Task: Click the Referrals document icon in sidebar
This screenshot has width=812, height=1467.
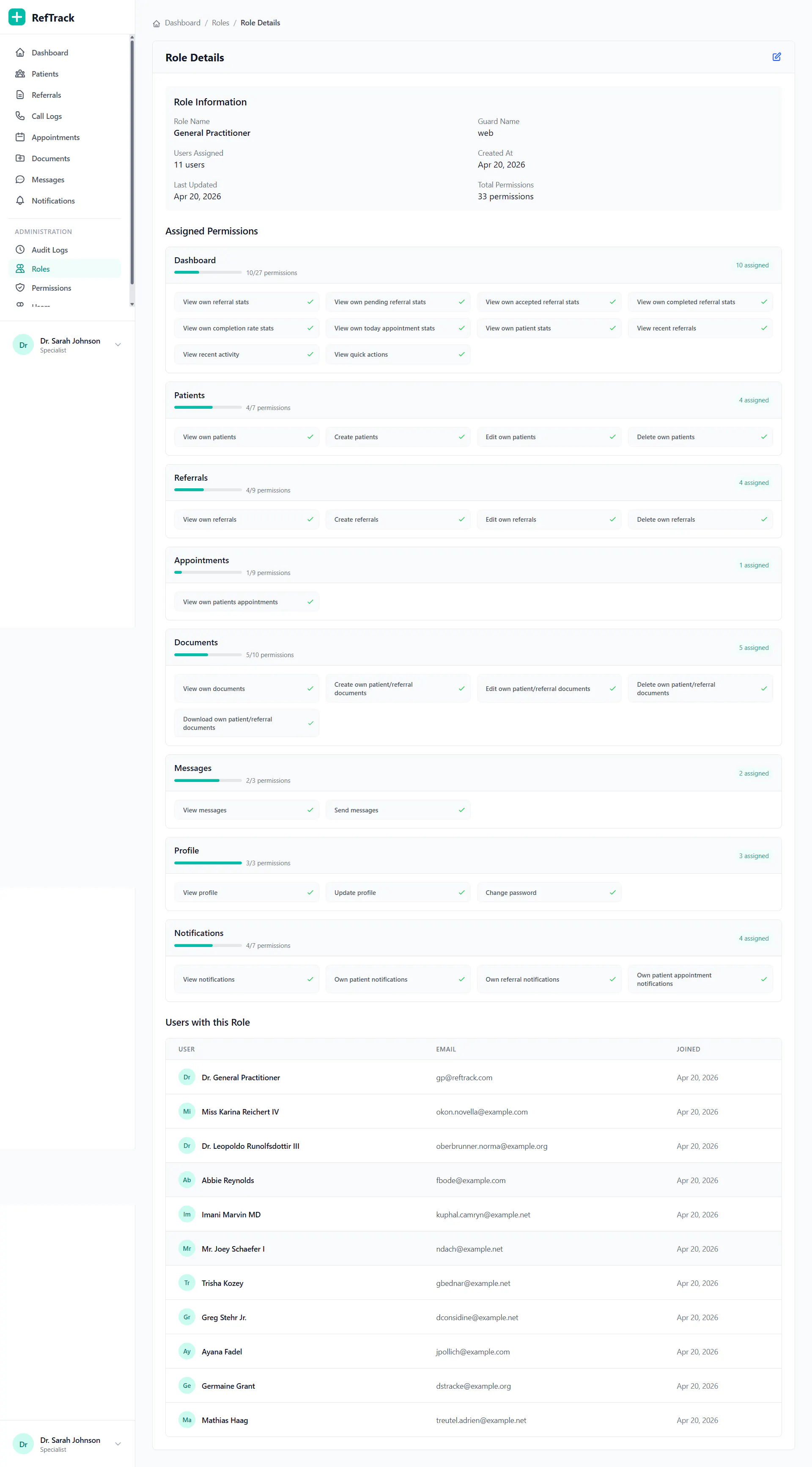Action: tap(20, 94)
